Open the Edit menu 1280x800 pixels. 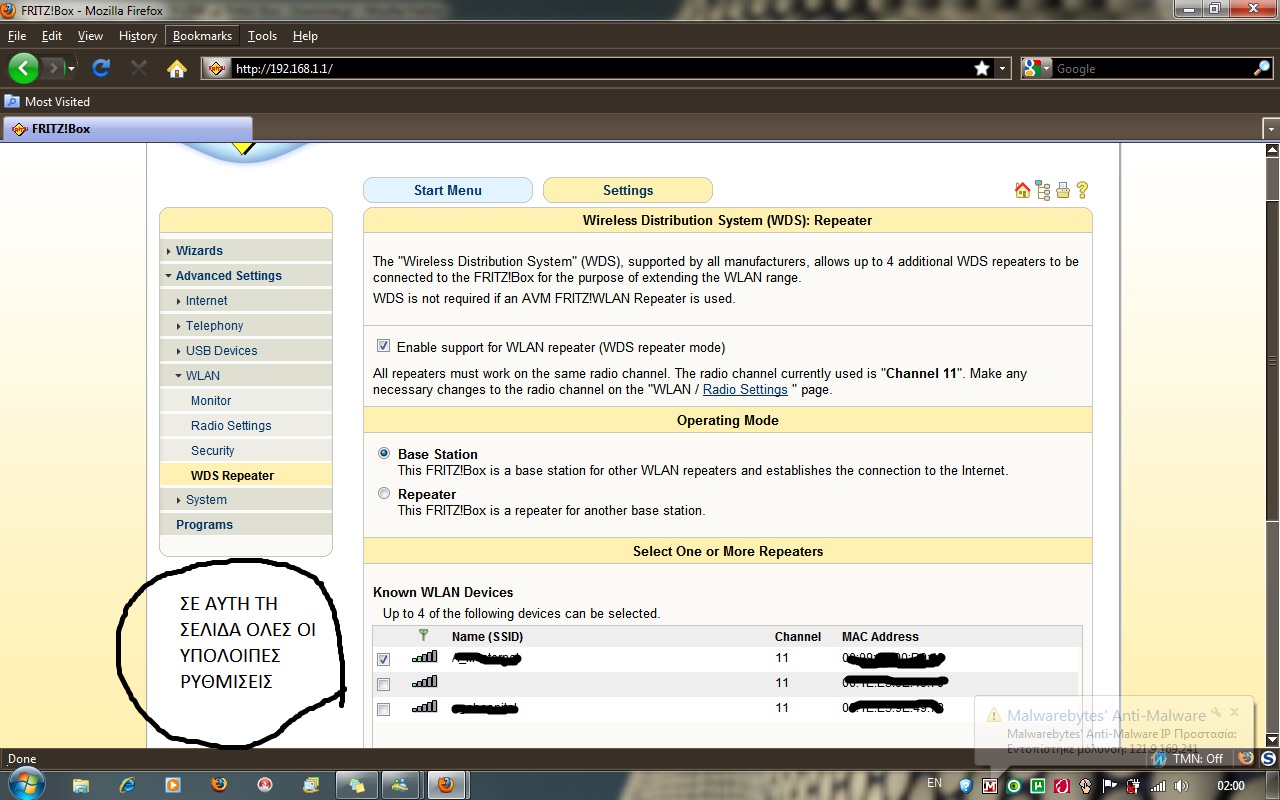[x=52, y=35]
